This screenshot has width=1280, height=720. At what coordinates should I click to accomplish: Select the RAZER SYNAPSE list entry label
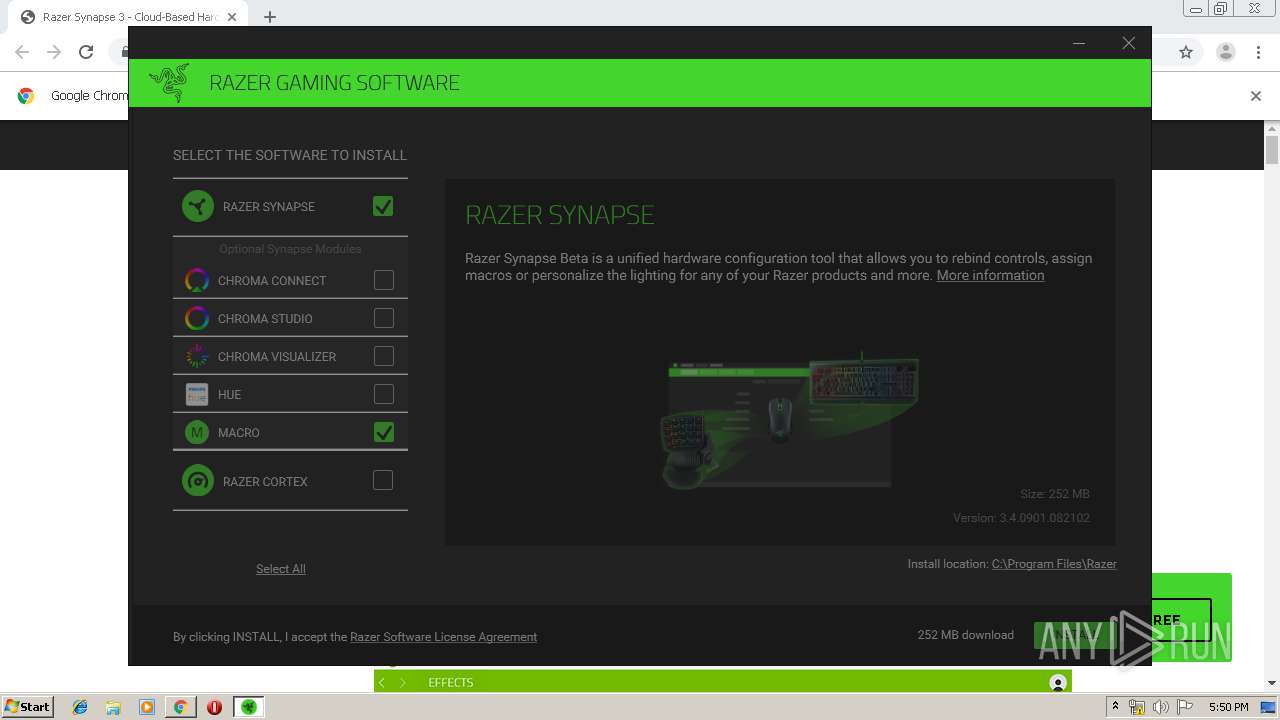pyautogui.click(x=269, y=207)
